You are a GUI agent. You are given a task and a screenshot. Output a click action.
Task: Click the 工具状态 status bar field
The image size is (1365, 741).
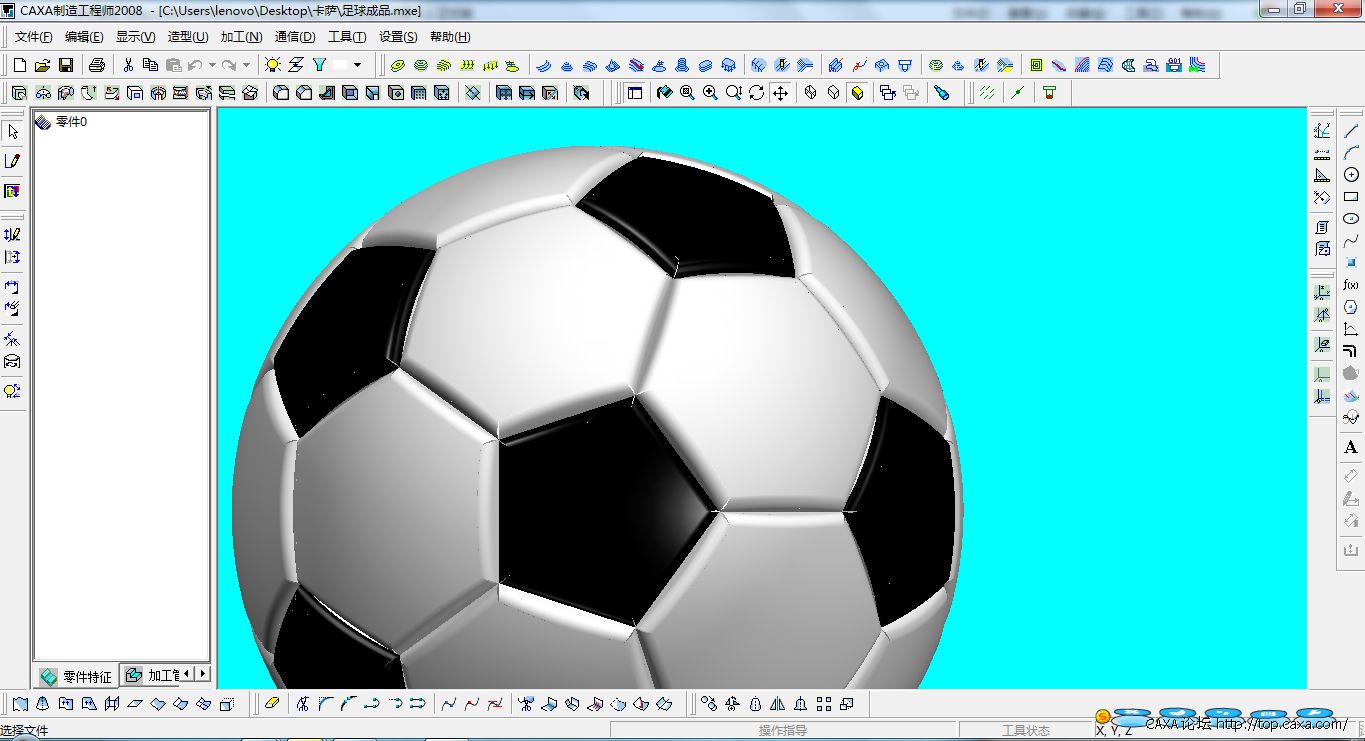click(1026, 731)
